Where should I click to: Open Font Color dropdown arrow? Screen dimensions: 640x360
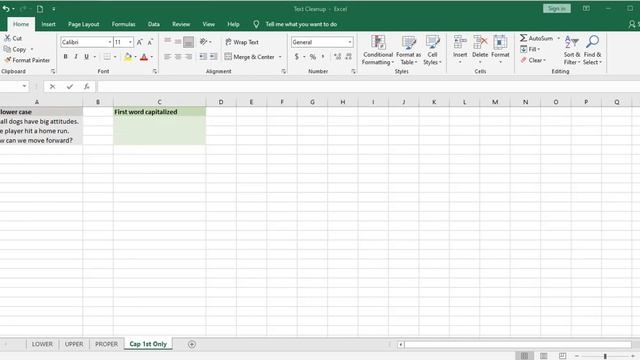click(152, 57)
